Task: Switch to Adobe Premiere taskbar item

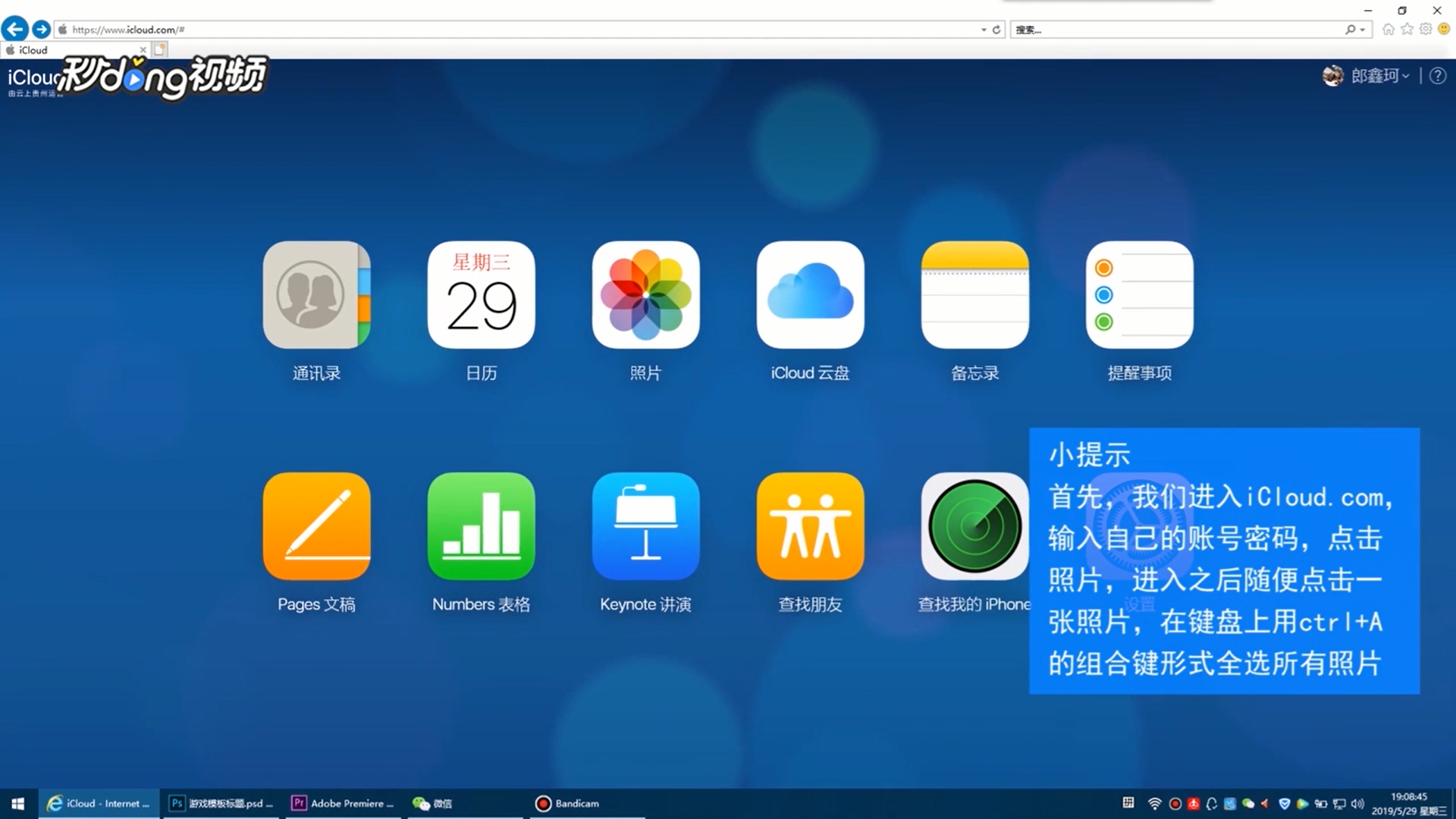Action: click(x=344, y=804)
